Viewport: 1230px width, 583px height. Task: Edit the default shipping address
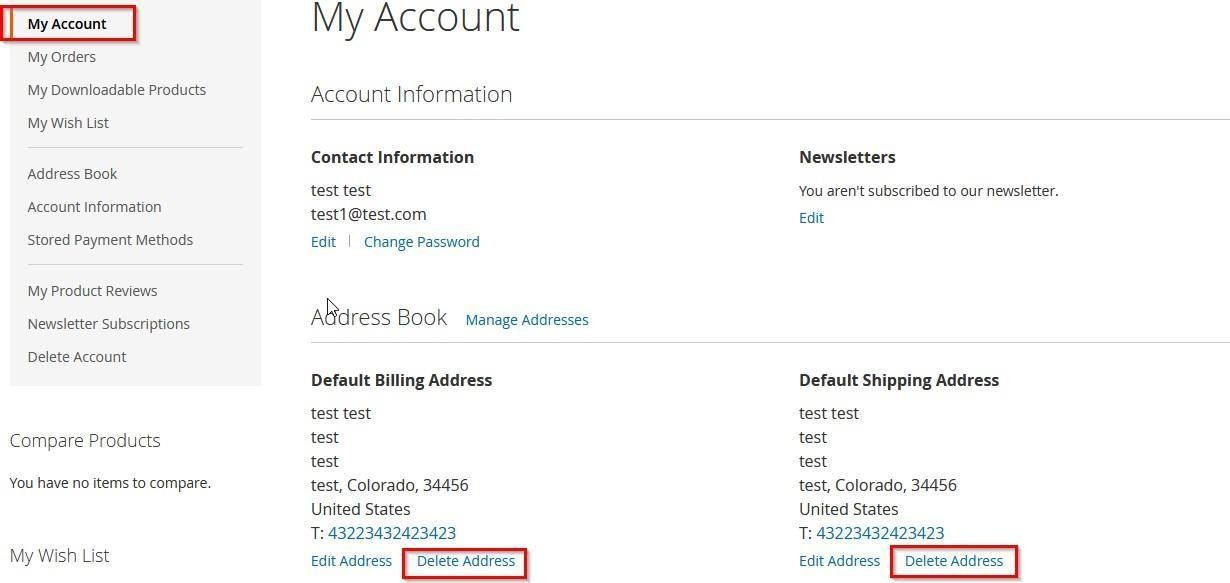[839, 561]
